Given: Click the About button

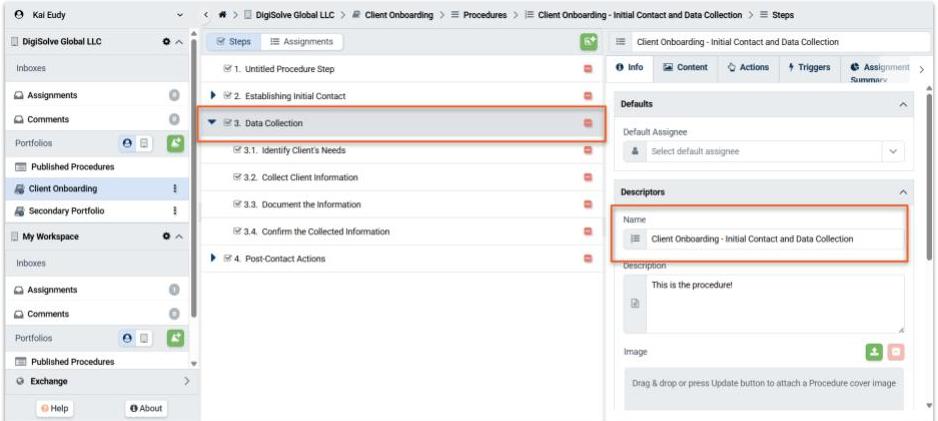Looking at the screenshot, I should [x=146, y=408].
